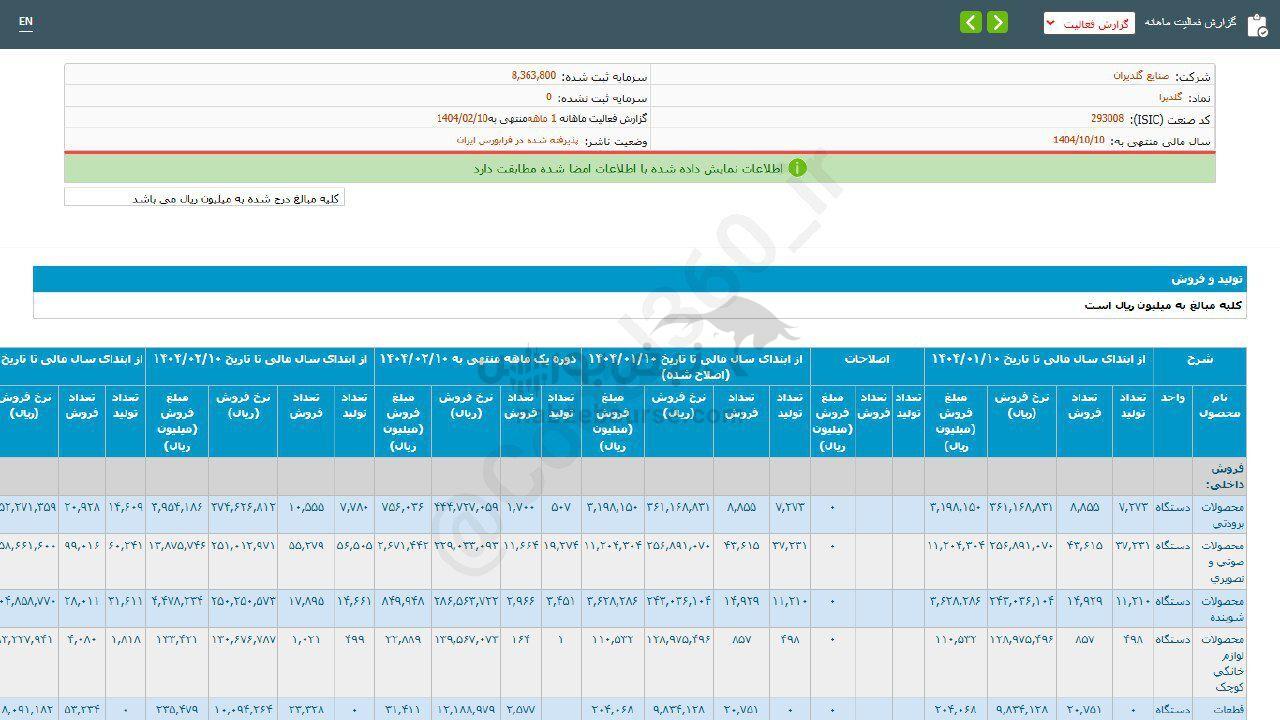The height and width of the screenshot is (720, 1280).
Task: Click one-month sales amount ۳۱,۴۱۱ for قطعات
Action: 407,709
